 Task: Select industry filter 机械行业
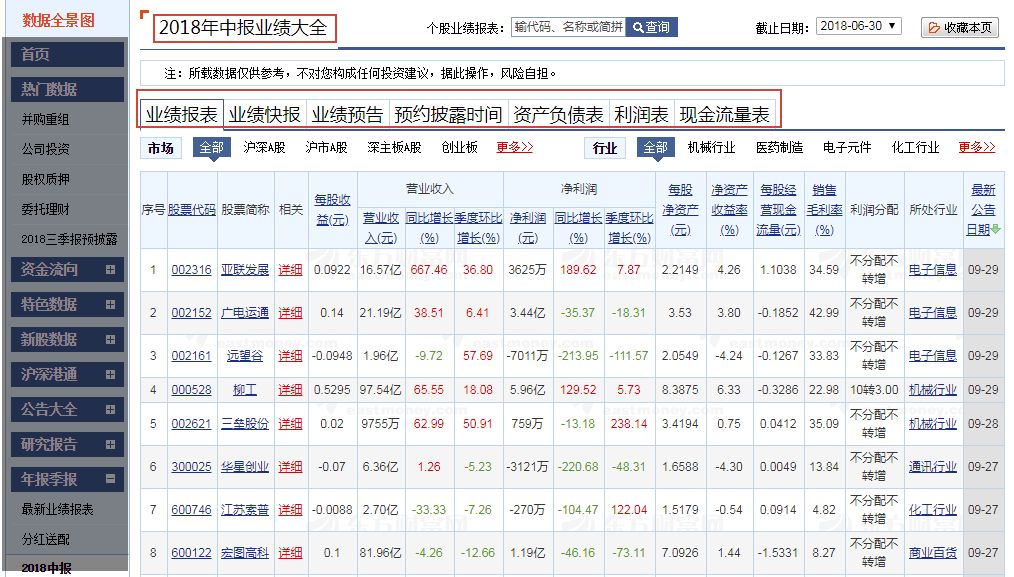711,147
